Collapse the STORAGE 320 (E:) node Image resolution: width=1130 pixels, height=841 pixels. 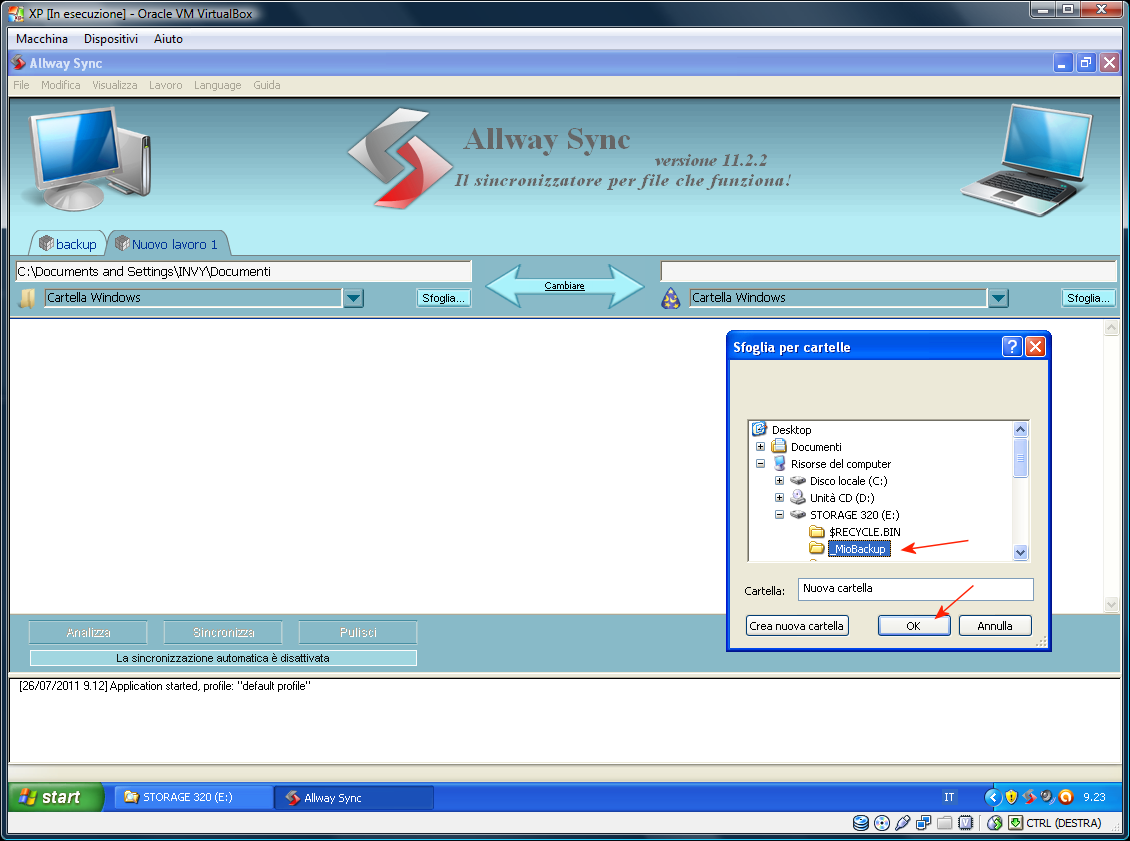pos(779,515)
